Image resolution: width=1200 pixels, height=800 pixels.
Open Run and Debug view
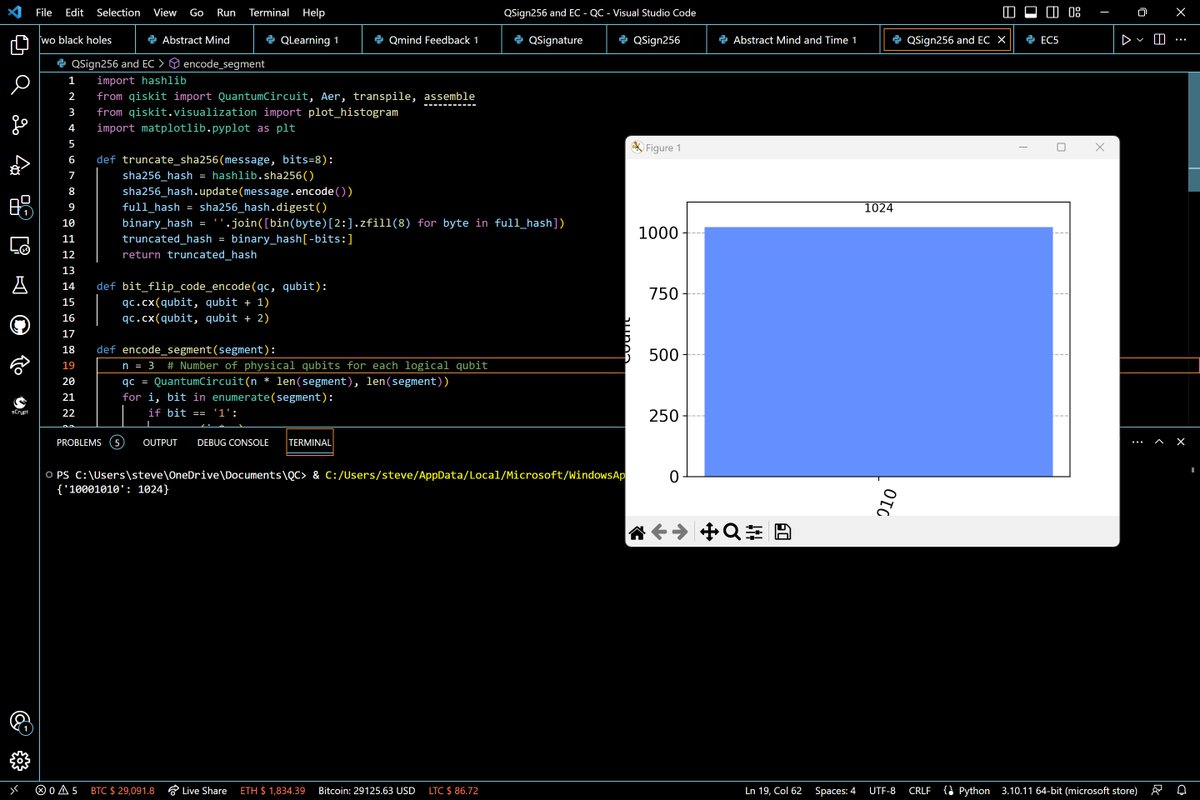(x=20, y=165)
